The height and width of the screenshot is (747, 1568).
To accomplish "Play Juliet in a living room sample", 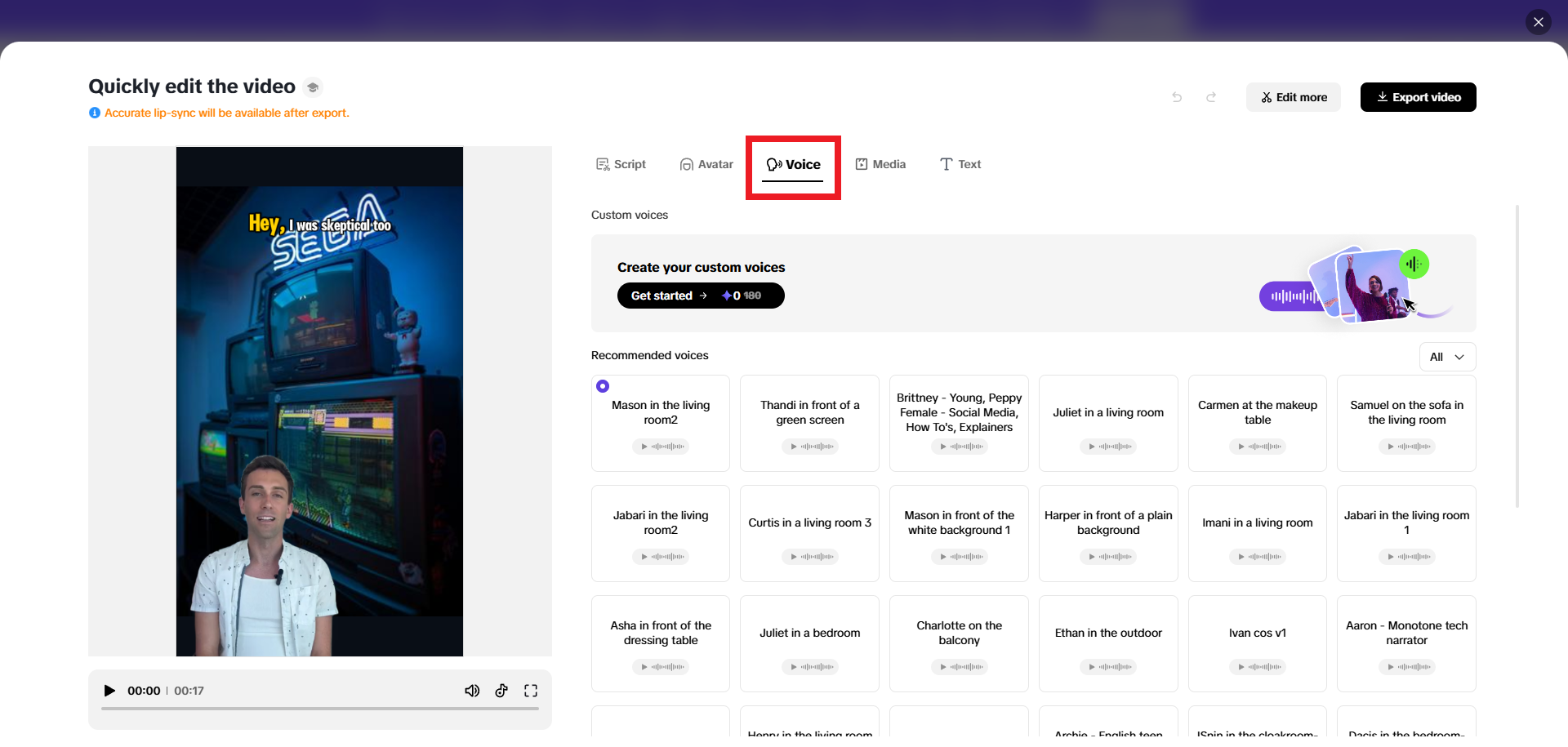I will point(1108,447).
